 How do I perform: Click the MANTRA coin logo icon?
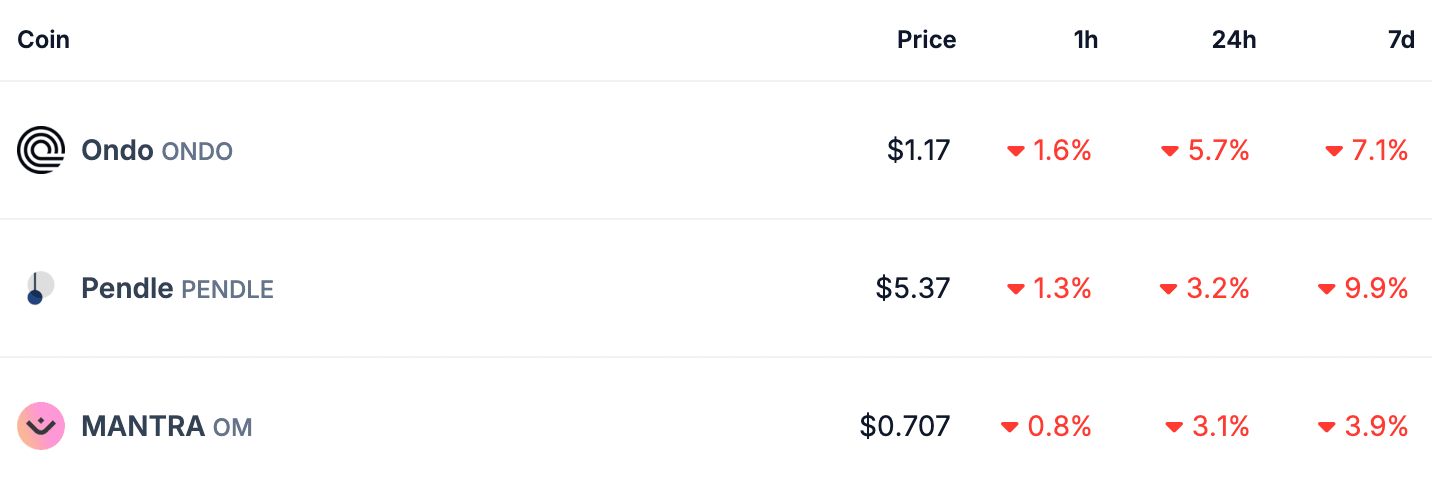point(41,427)
